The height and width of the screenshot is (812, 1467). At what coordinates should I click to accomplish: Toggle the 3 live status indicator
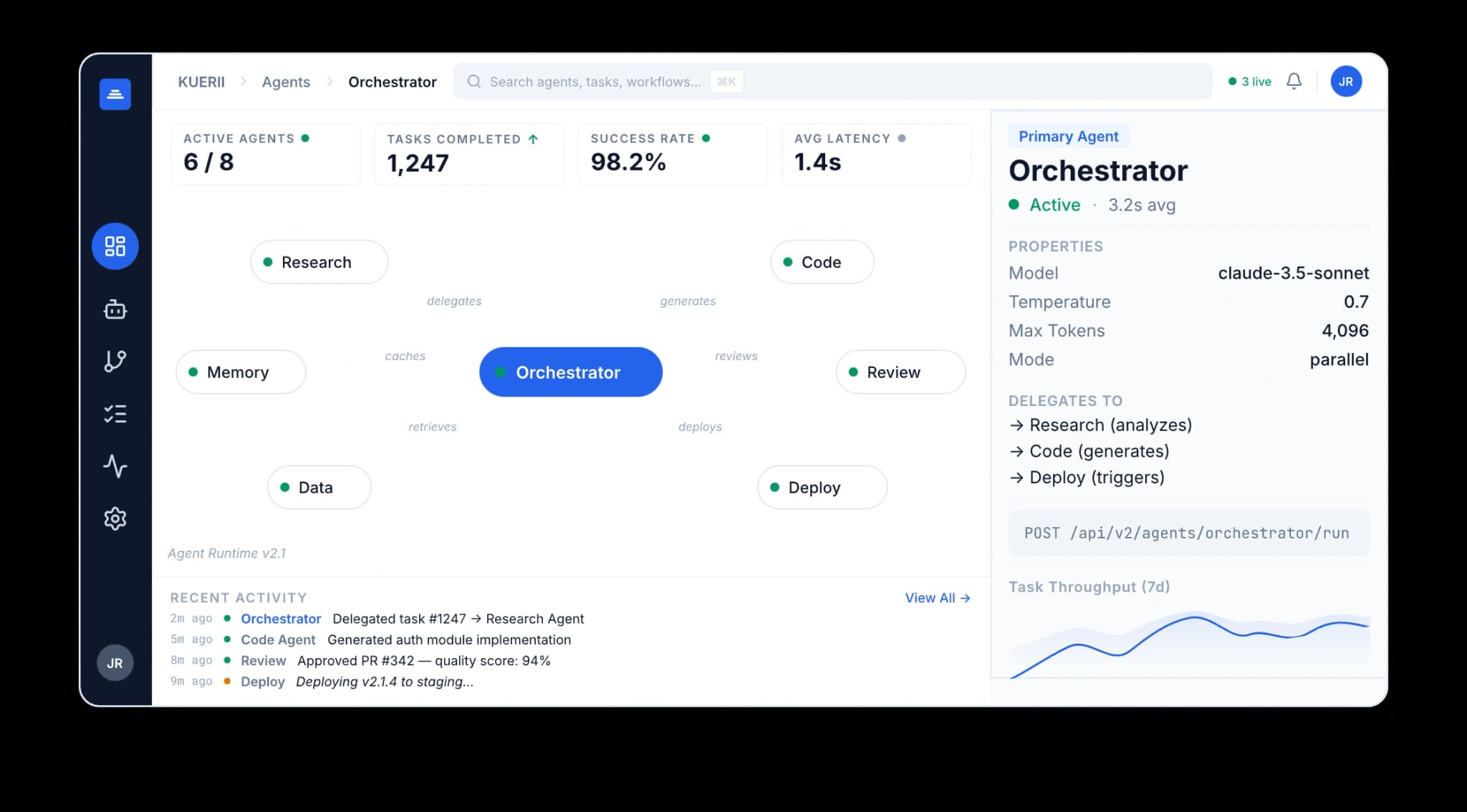[x=1233, y=81]
